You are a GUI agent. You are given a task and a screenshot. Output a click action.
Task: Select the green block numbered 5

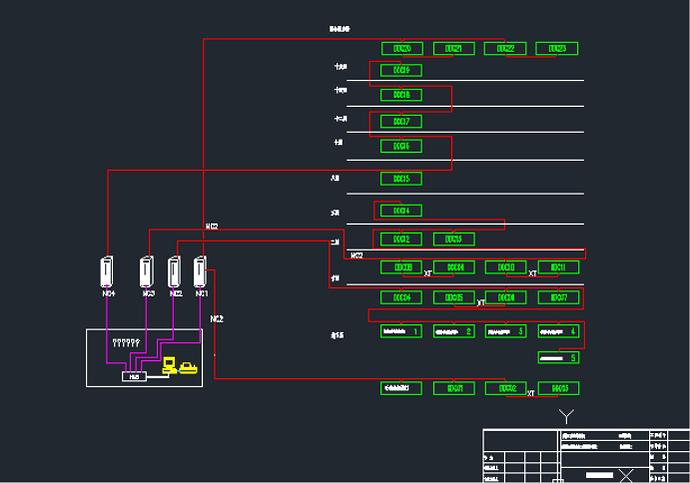click(558, 357)
